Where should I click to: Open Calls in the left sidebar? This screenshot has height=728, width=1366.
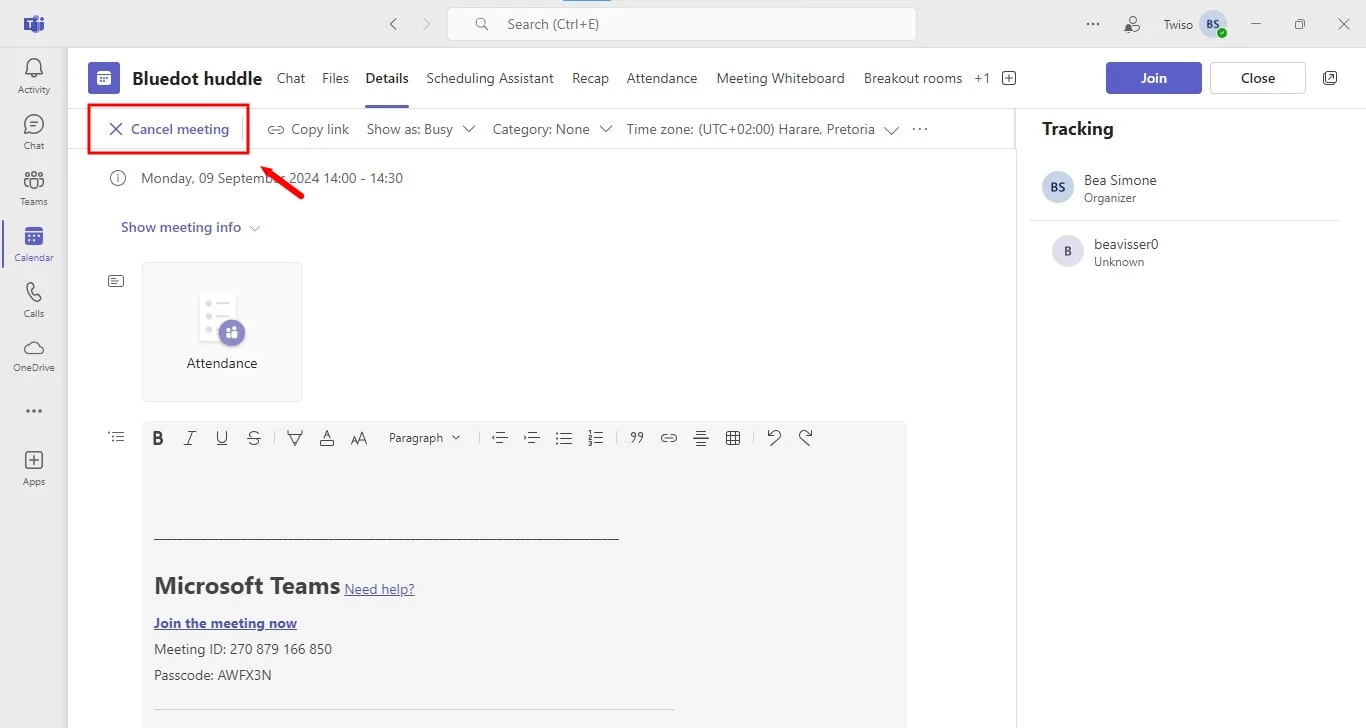(x=34, y=300)
